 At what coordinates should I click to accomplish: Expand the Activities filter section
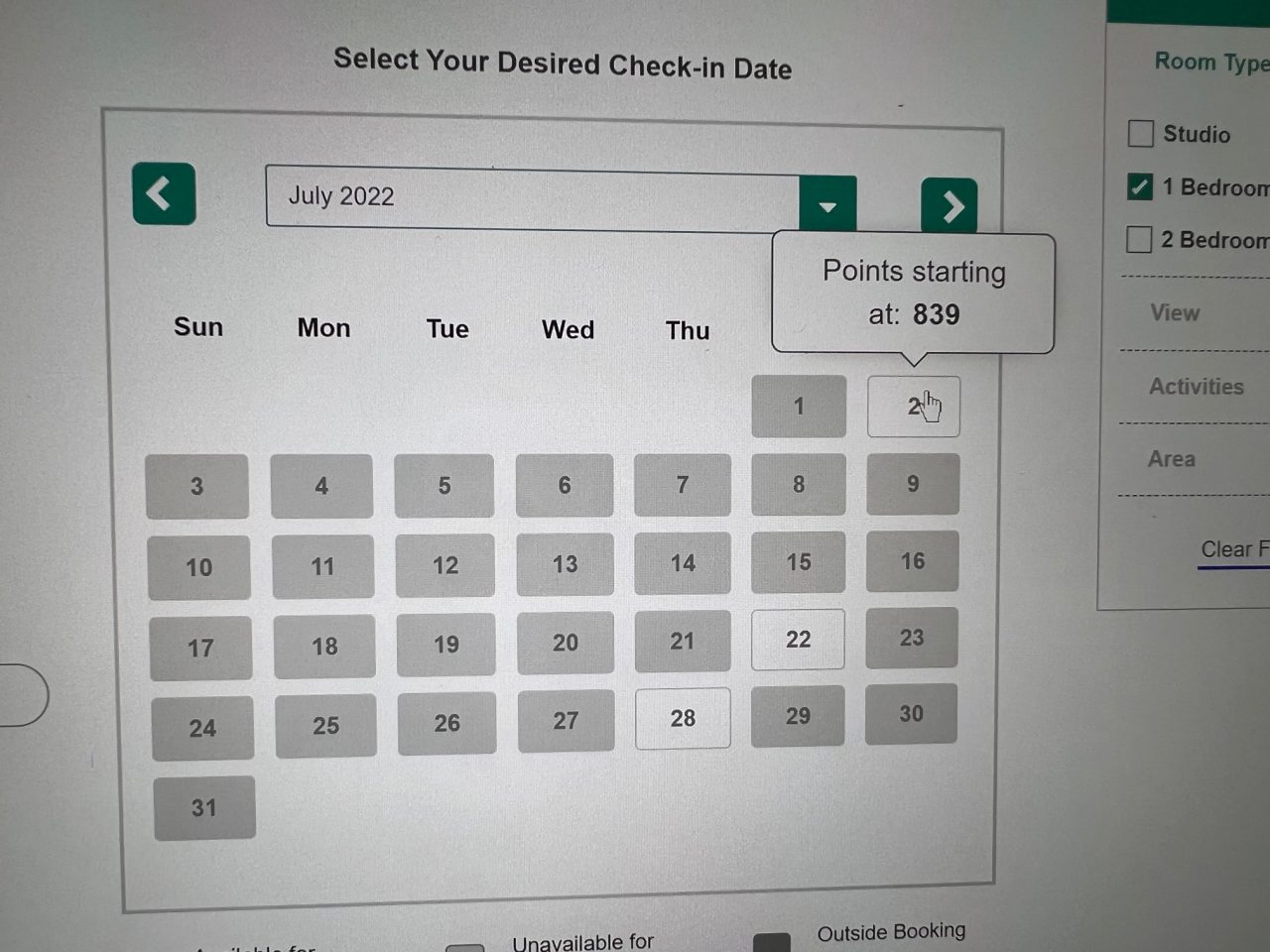[x=1197, y=387]
